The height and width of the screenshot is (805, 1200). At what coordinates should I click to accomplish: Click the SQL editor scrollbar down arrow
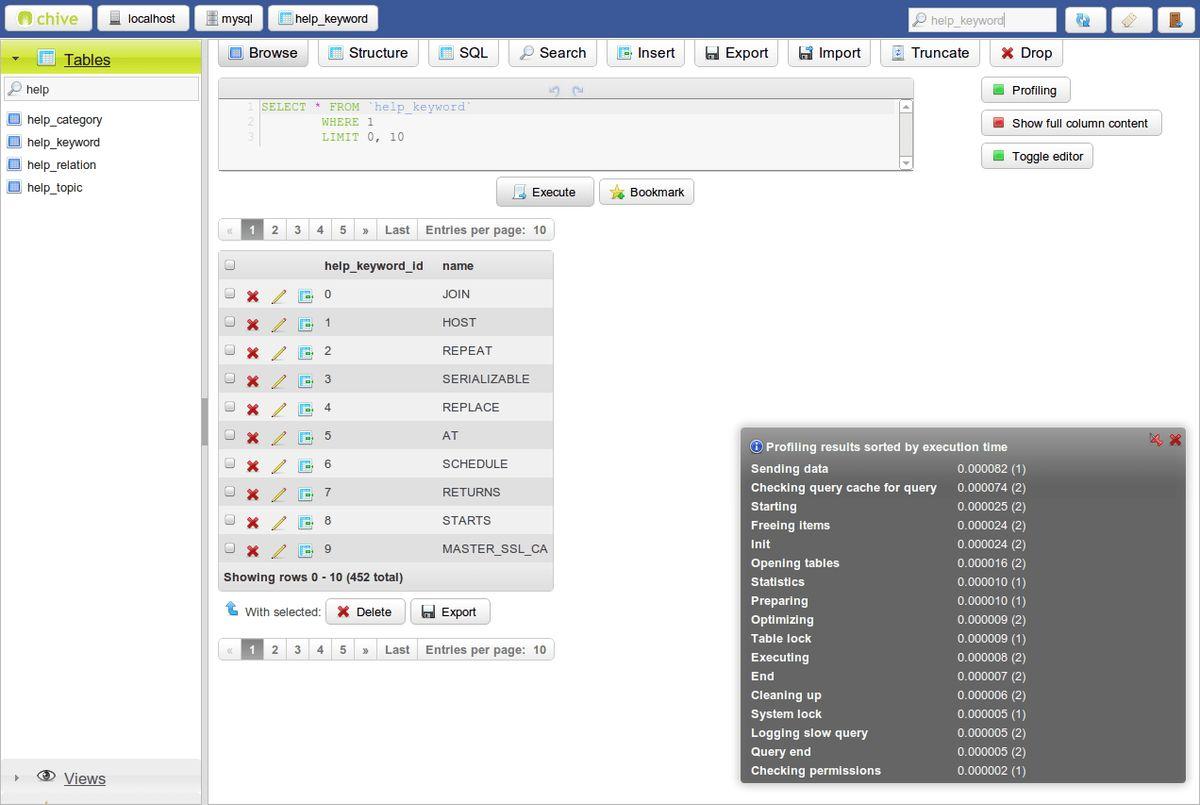coord(906,163)
